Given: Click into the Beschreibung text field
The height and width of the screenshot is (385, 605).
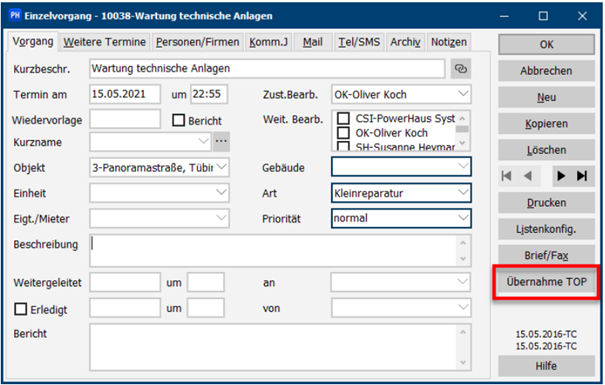Looking at the screenshot, I should 273,251.
